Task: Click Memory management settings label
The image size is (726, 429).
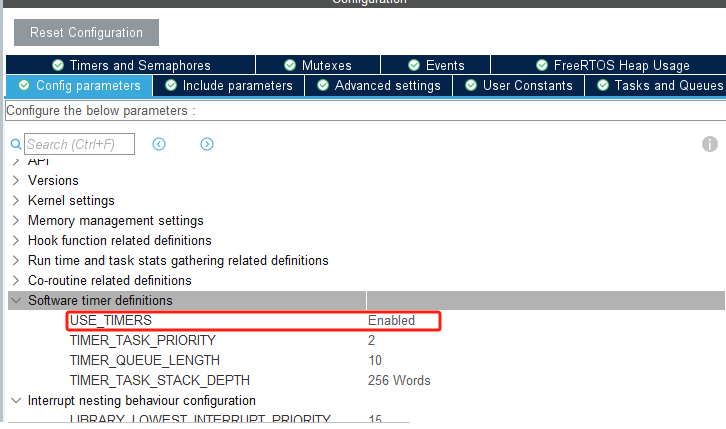Action: coord(115,220)
